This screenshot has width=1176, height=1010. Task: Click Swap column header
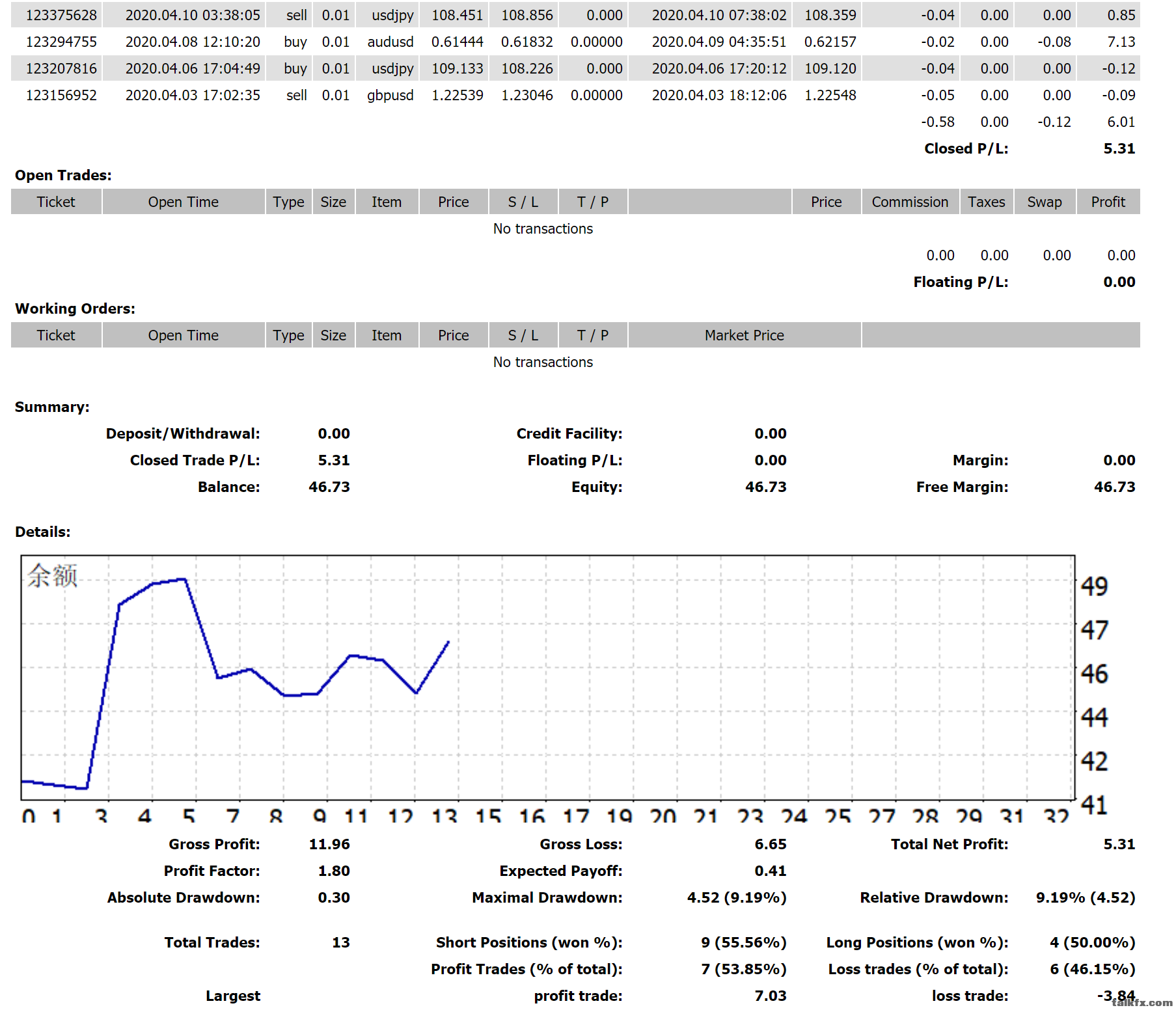coord(1045,202)
